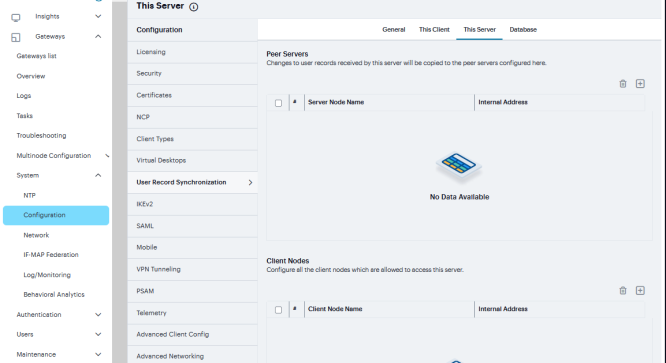Open Advanced Client Config
This screenshot has height=363, width=666.
click(192, 335)
